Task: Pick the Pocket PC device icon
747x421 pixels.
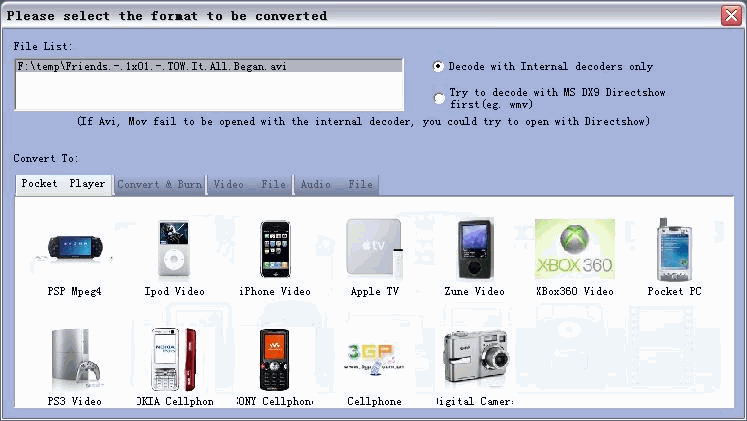Action: 674,250
